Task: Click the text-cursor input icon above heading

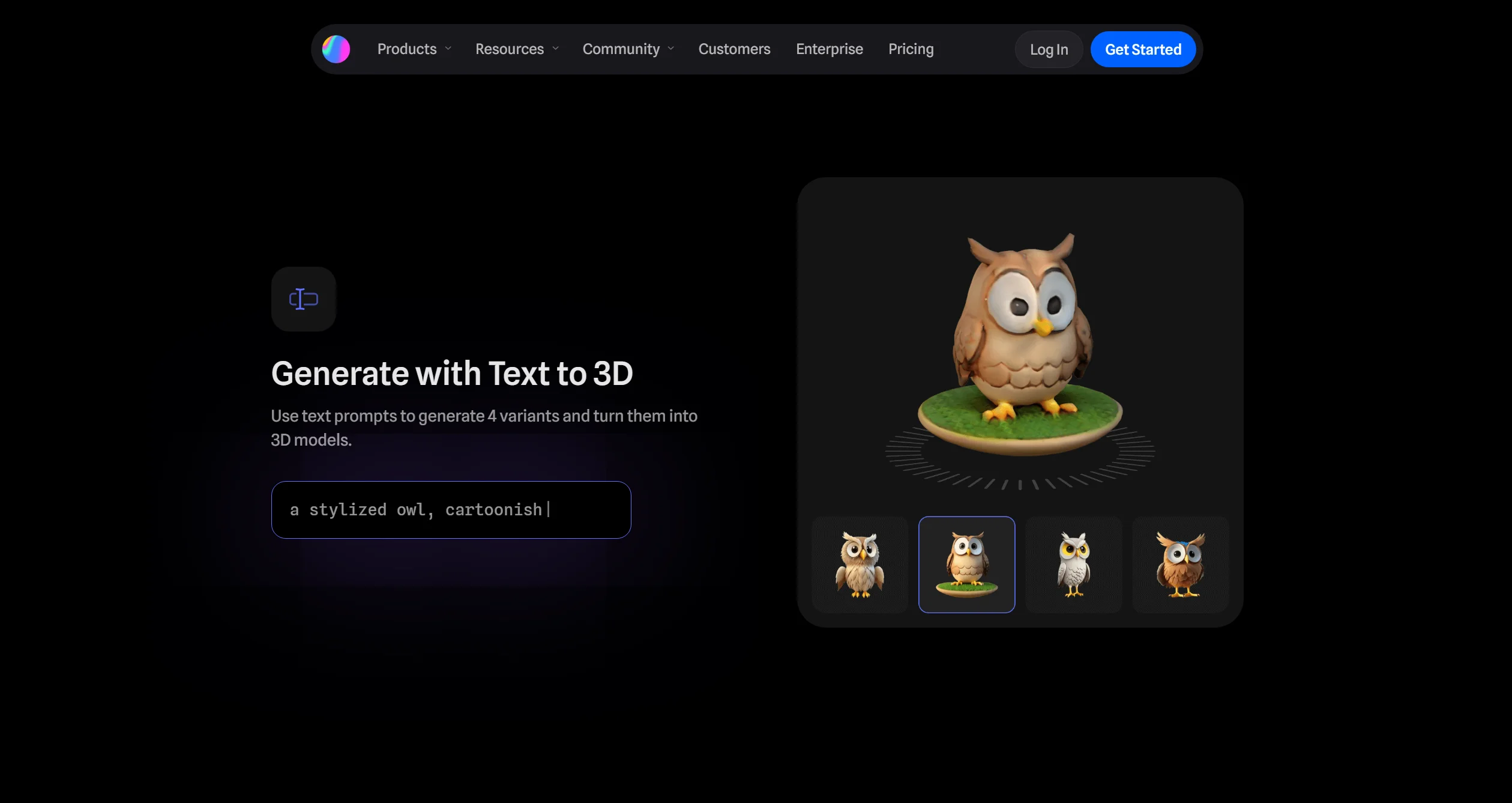Action: click(304, 299)
